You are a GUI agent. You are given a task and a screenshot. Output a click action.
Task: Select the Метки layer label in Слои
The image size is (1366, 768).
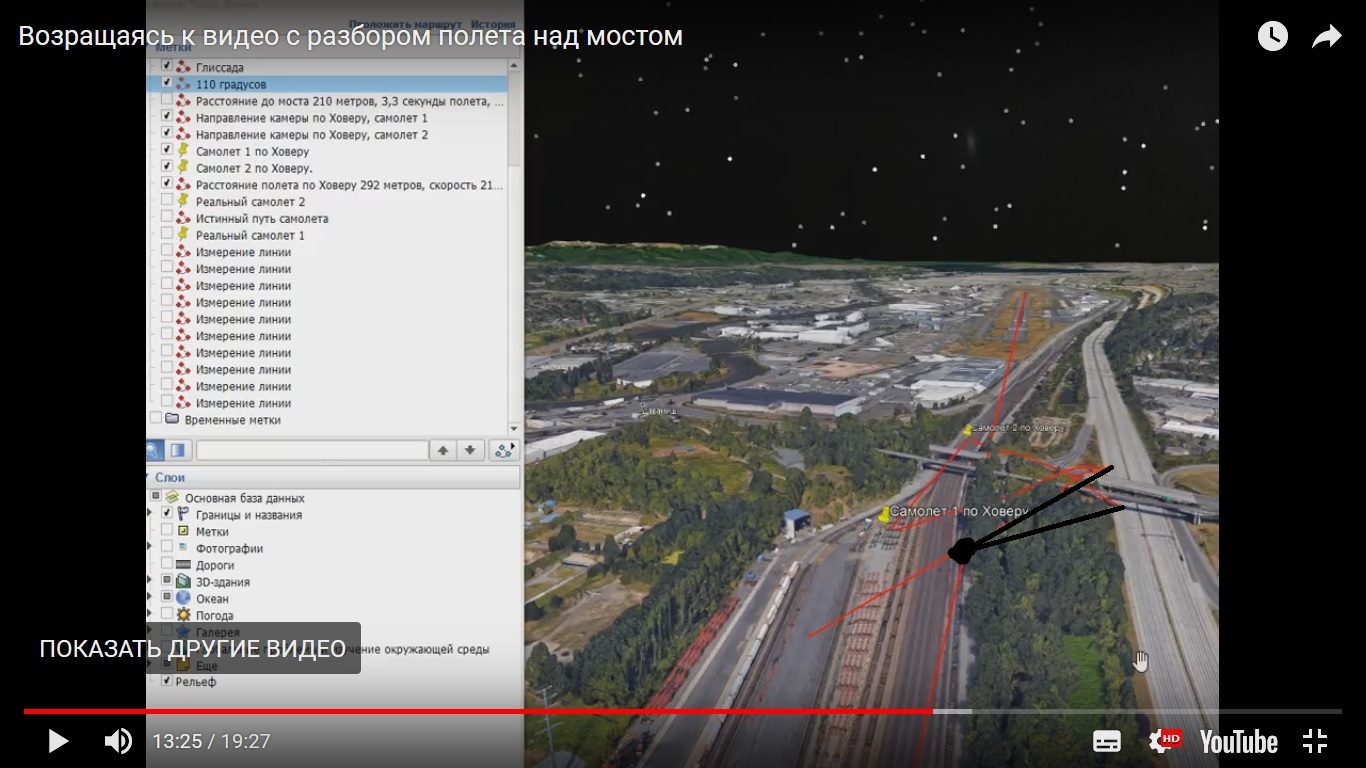(212, 532)
